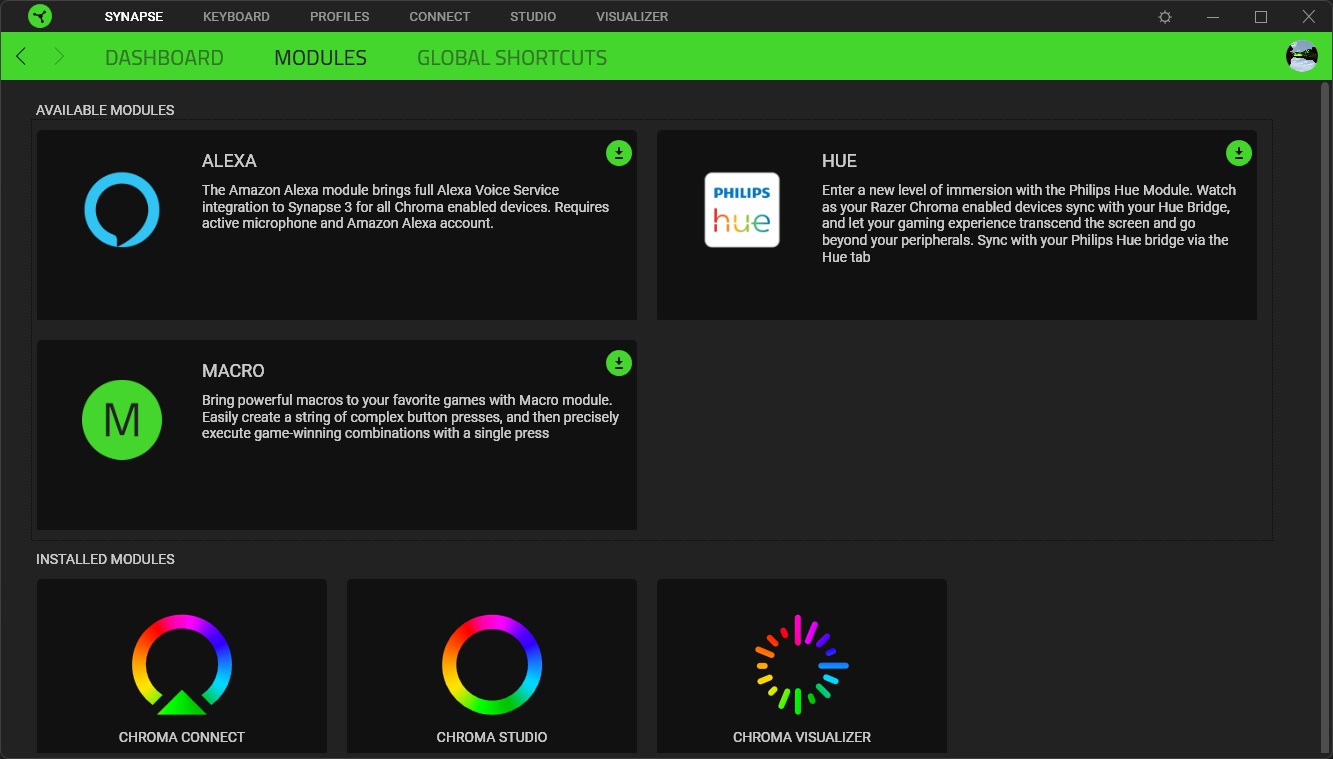
Task: Click the ALEXA module title
Action: point(229,161)
